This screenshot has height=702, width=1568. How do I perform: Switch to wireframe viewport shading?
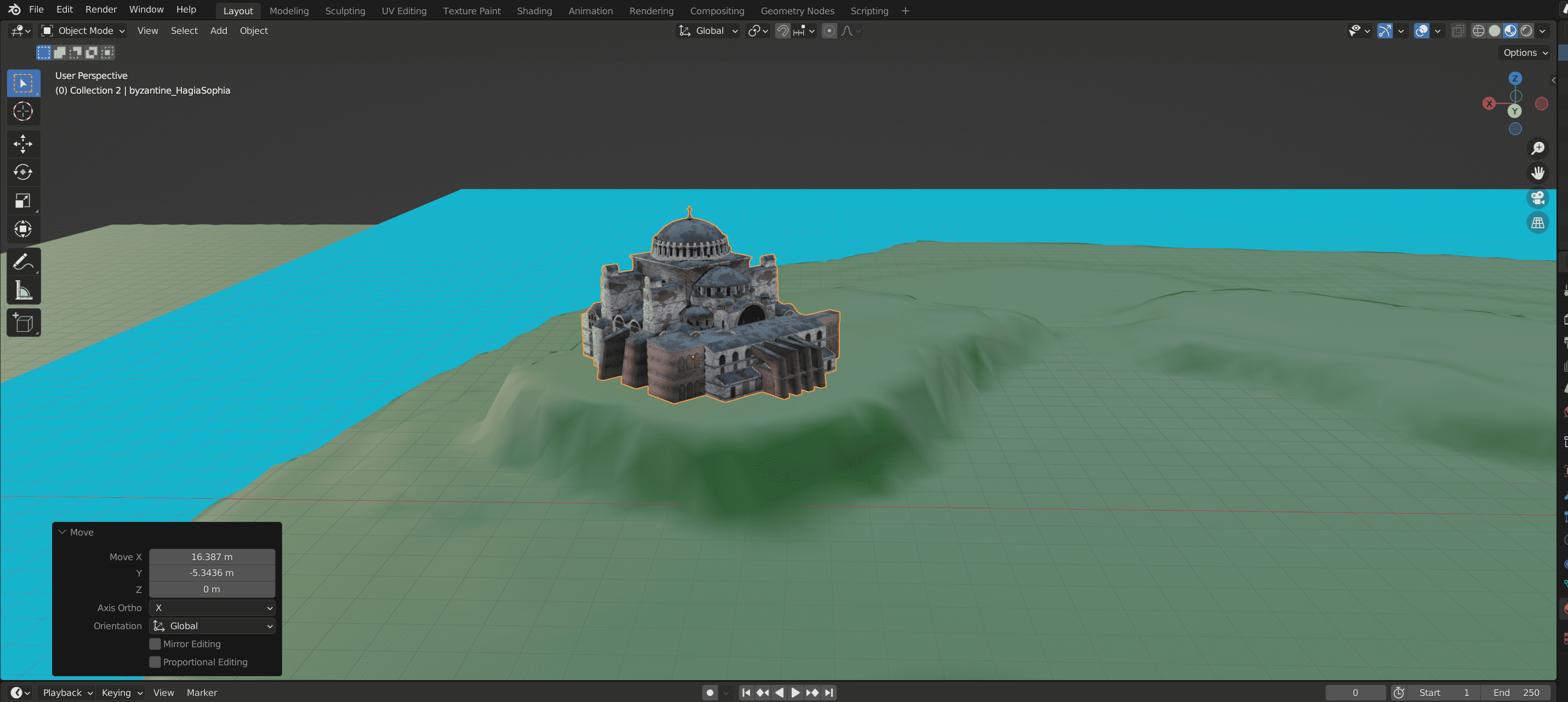[1479, 31]
